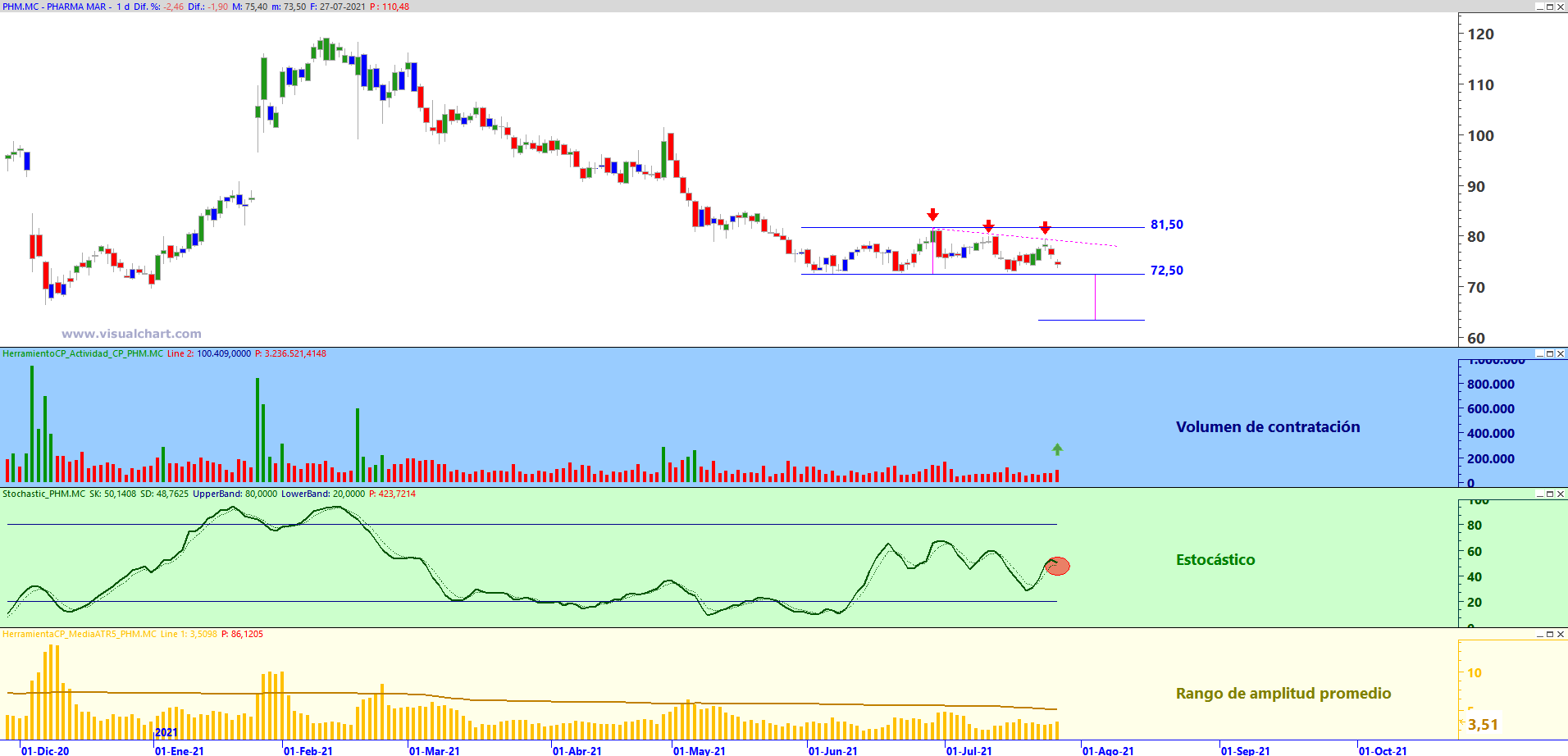Close the MediaATR5 indicator panel

click(x=1561, y=635)
